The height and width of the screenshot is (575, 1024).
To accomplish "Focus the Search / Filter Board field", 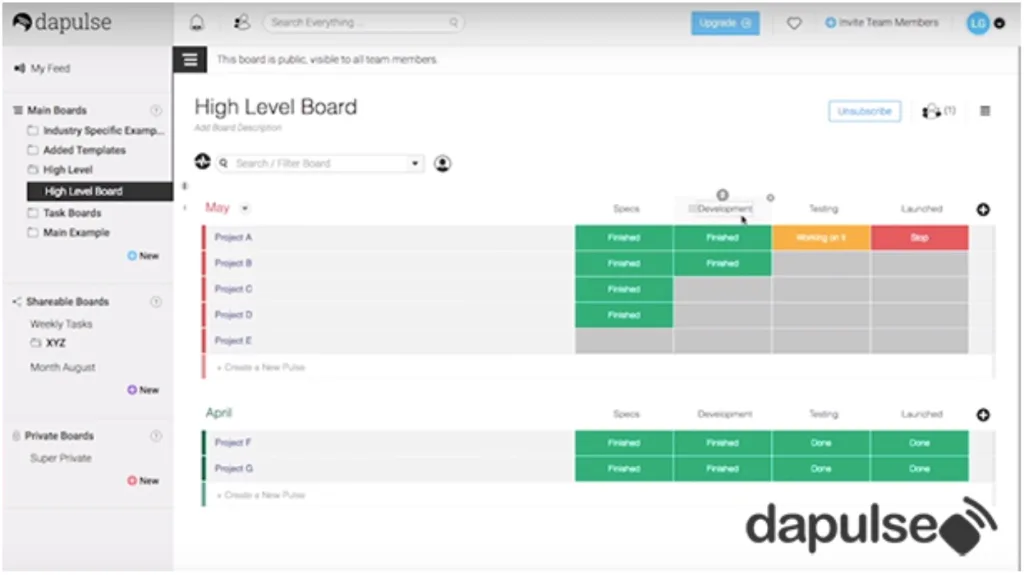I will (x=320, y=163).
